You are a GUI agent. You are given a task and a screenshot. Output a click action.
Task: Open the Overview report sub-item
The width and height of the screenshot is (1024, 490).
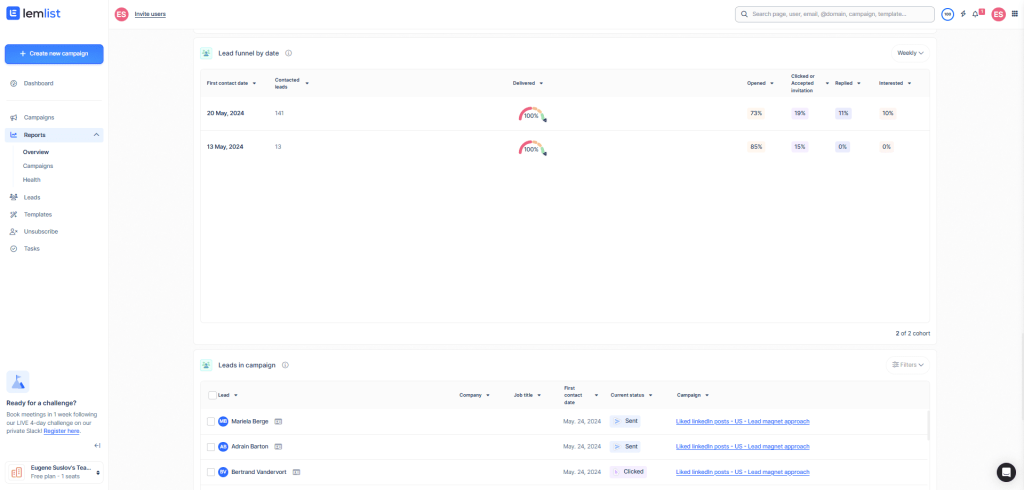(36, 152)
